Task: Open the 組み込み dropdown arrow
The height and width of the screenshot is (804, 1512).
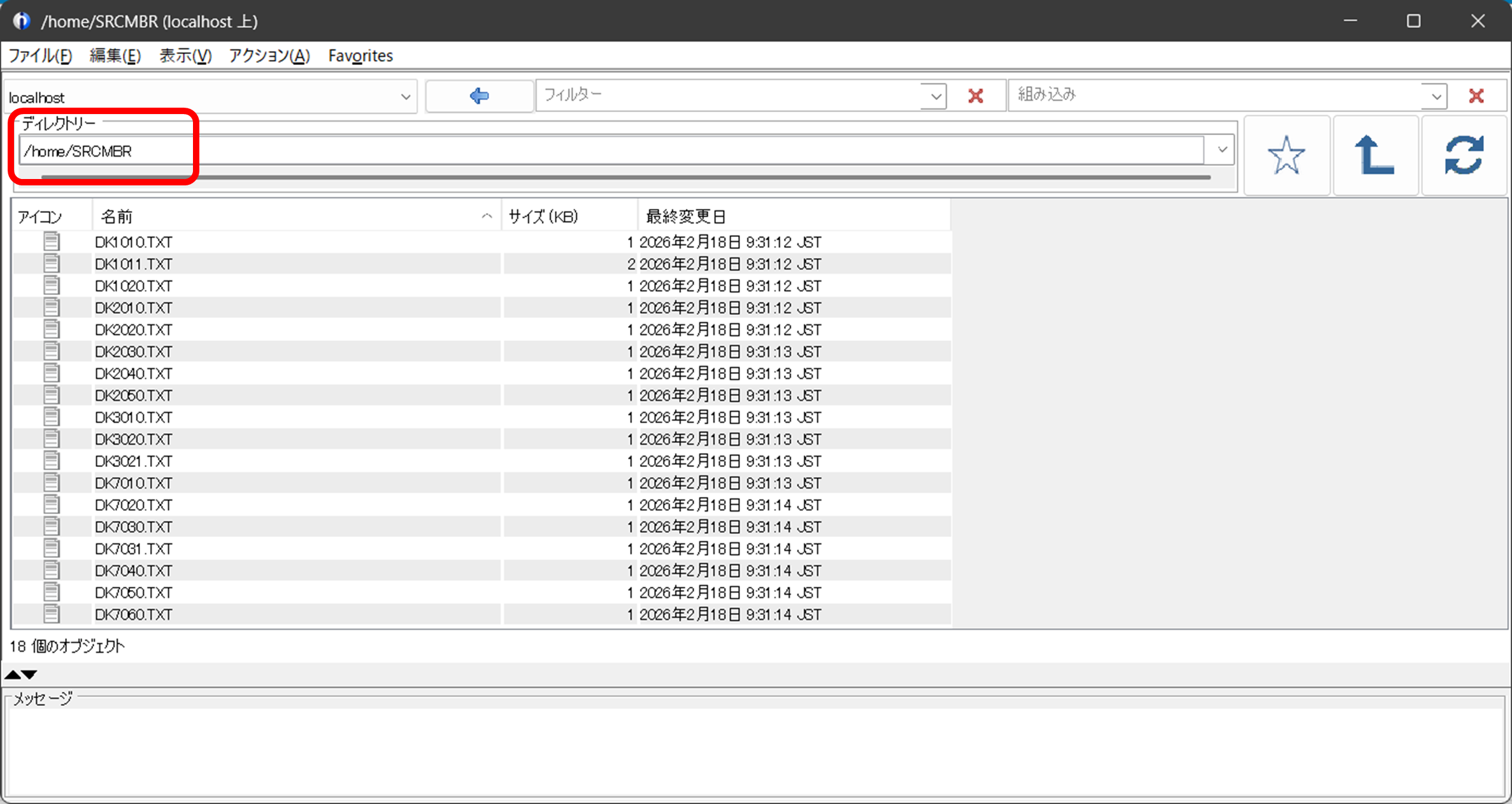Action: [x=1436, y=96]
